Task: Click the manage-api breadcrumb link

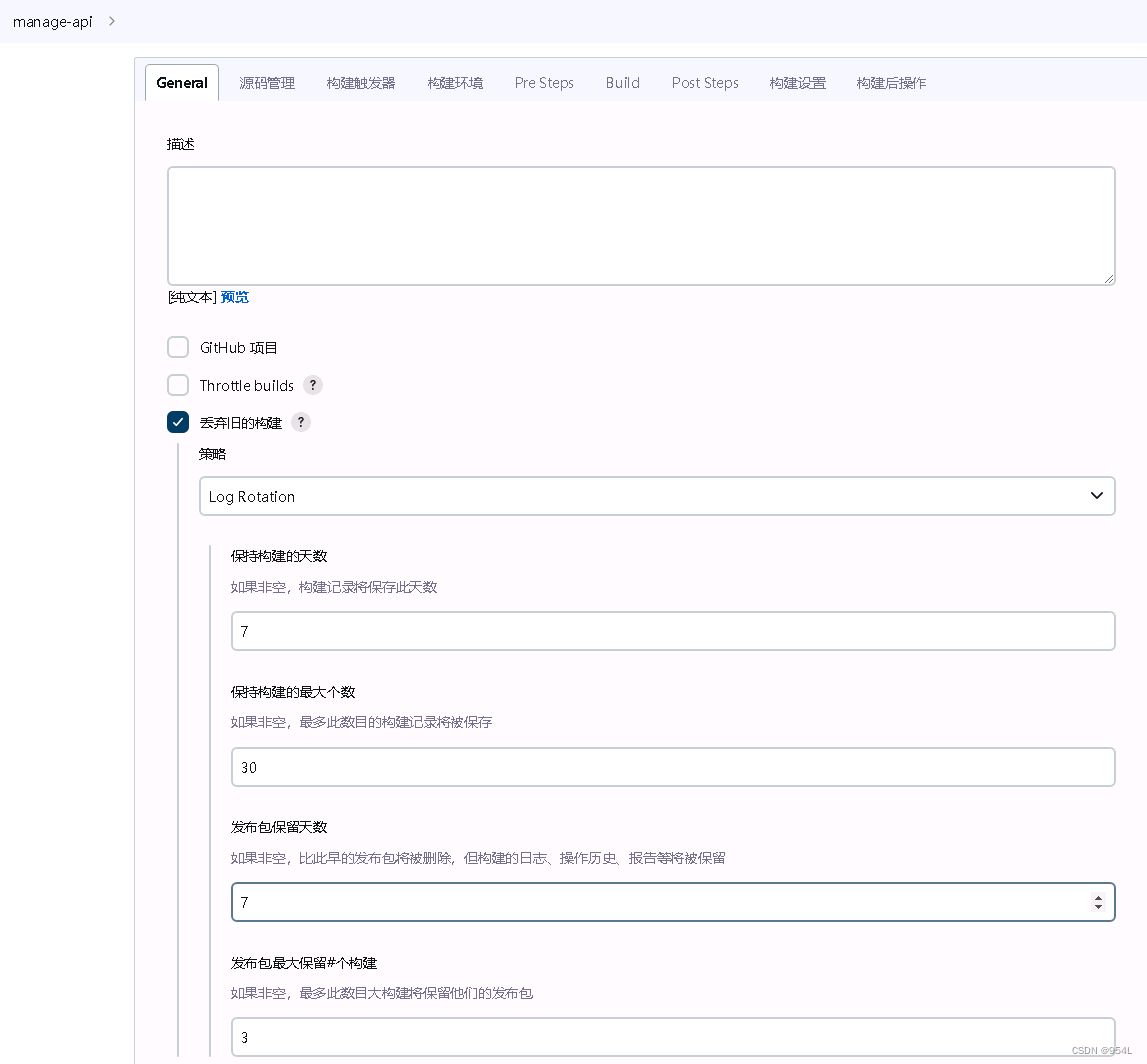Action: (52, 21)
